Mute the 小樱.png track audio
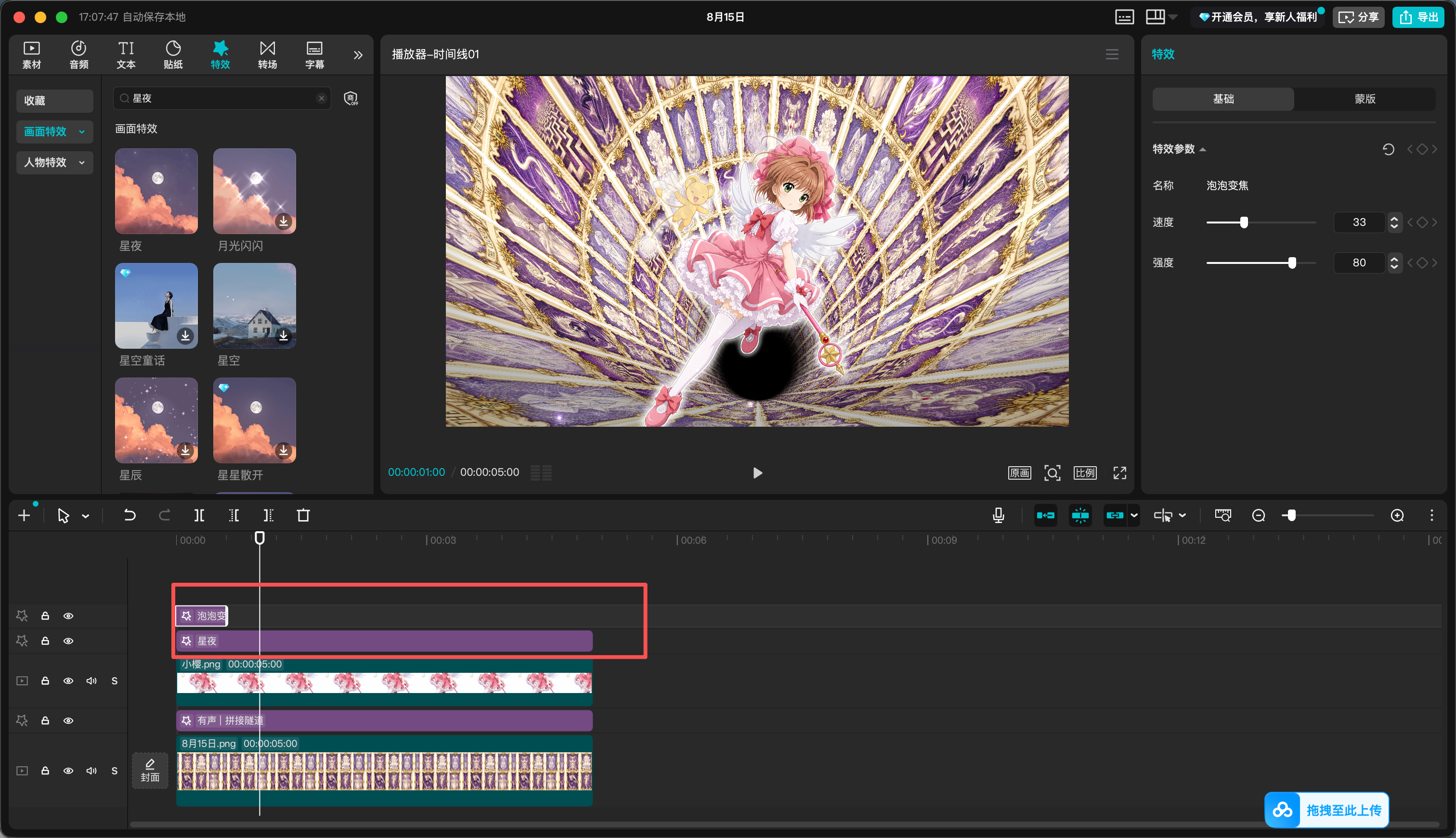Screen dimensions: 1456x838 91,681
